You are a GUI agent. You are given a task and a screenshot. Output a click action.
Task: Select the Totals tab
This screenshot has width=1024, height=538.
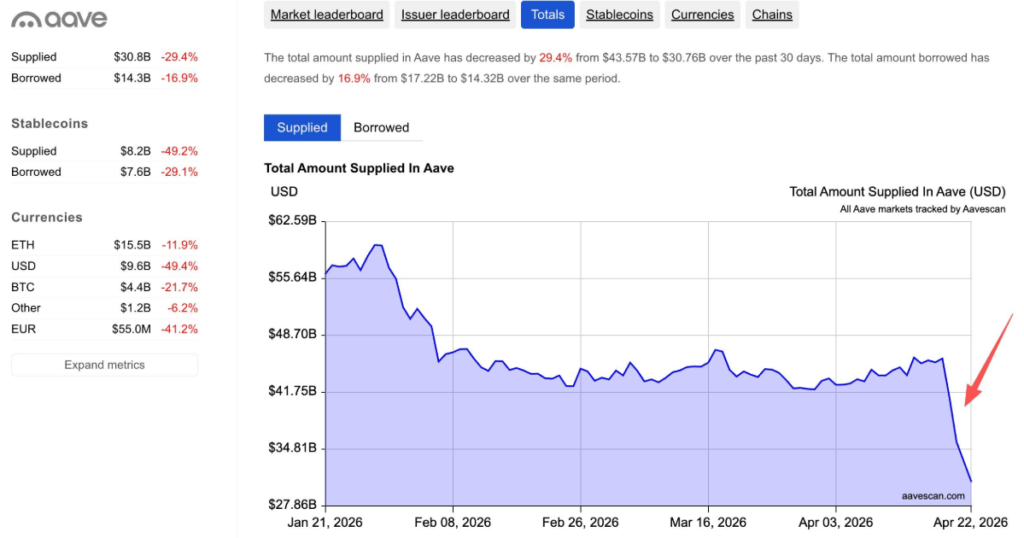547,15
